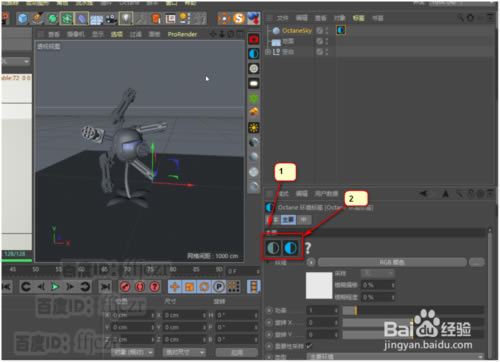Toggle the importance sampling checkbox

coord(309,345)
